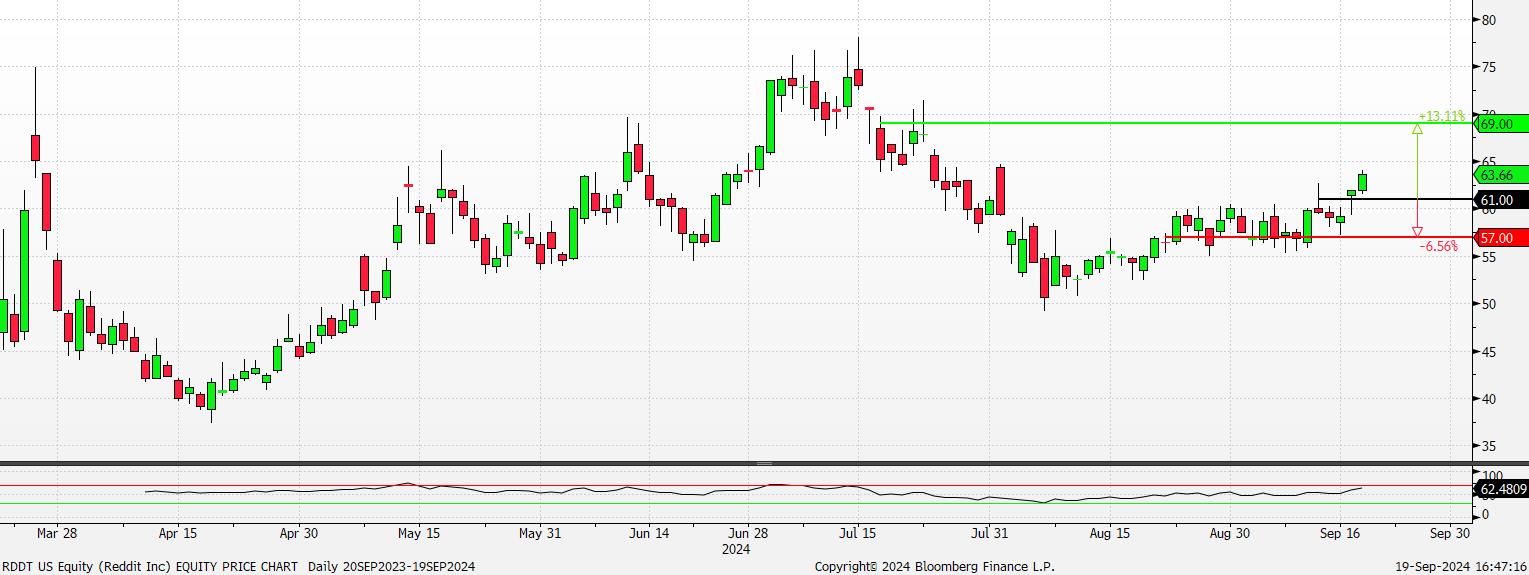1529x575 pixels.
Task: Click the green upward arrowhead near 69.00
Action: click(x=1417, y=128)
